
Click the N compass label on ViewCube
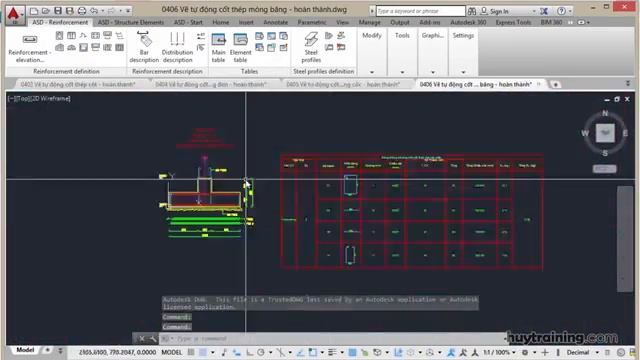605,113
